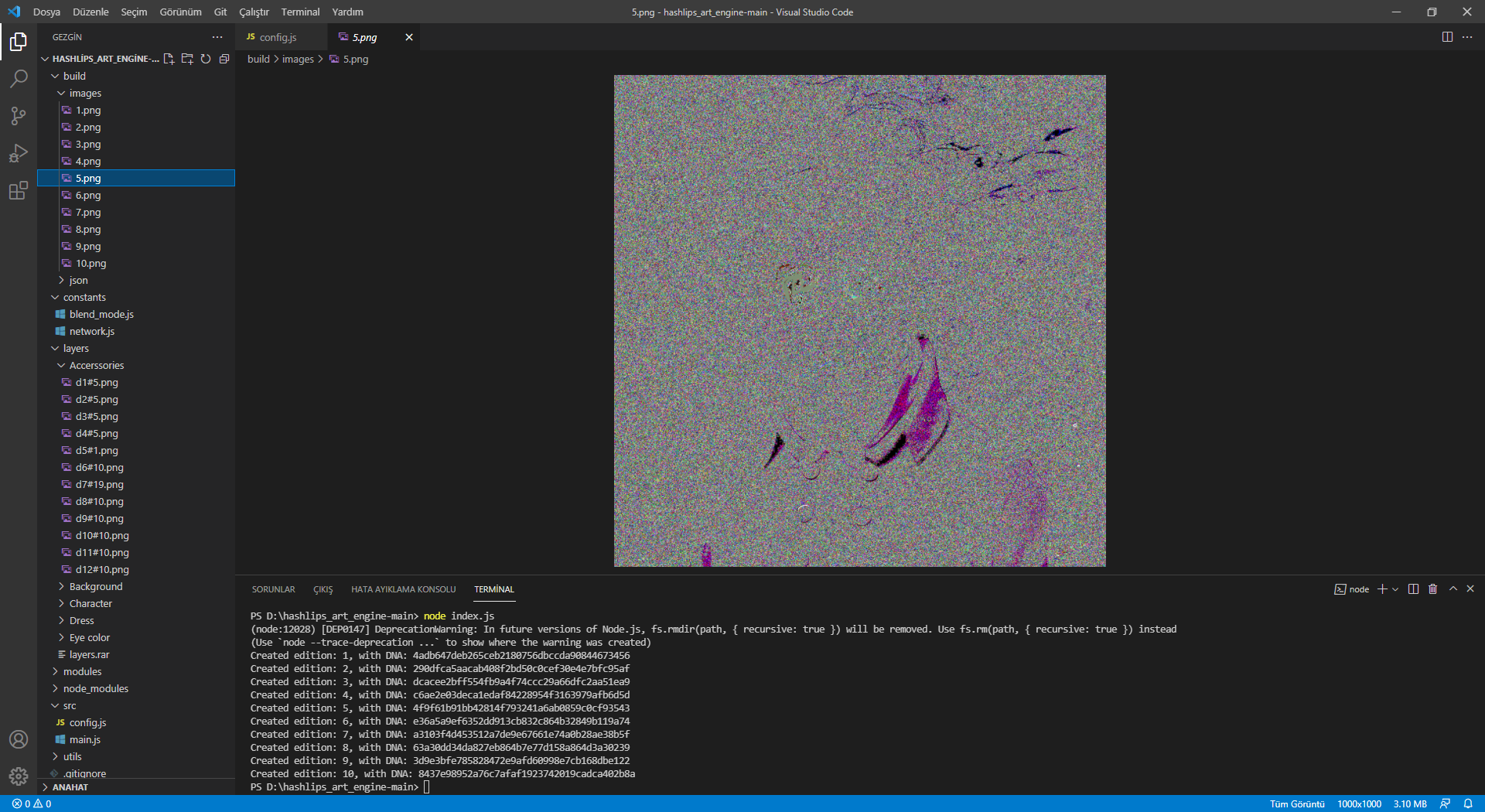Open network.js file
The height and width of the screenshot is (812, 1485).
[x=136, y=331]
